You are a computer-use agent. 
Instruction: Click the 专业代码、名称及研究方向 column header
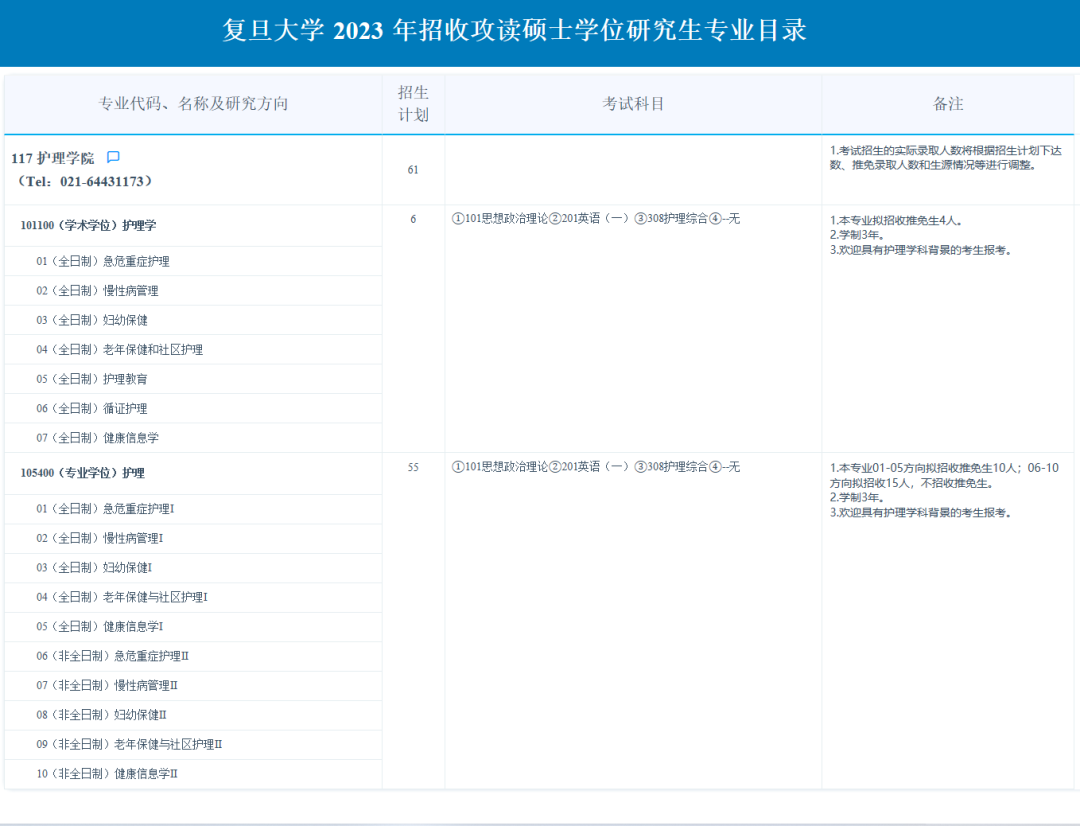(193, 104)
